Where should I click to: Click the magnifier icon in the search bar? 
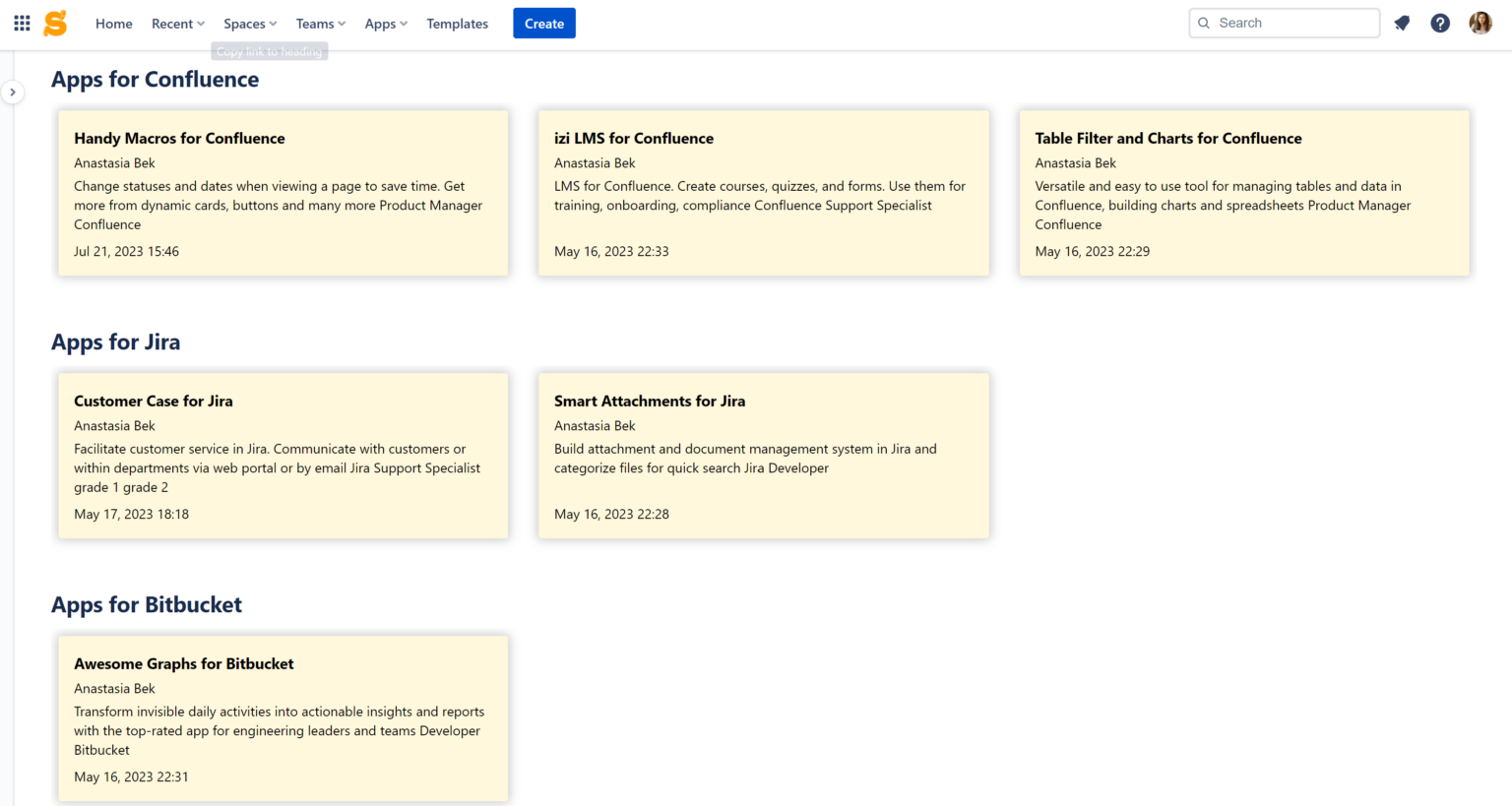click(1204, 22)
